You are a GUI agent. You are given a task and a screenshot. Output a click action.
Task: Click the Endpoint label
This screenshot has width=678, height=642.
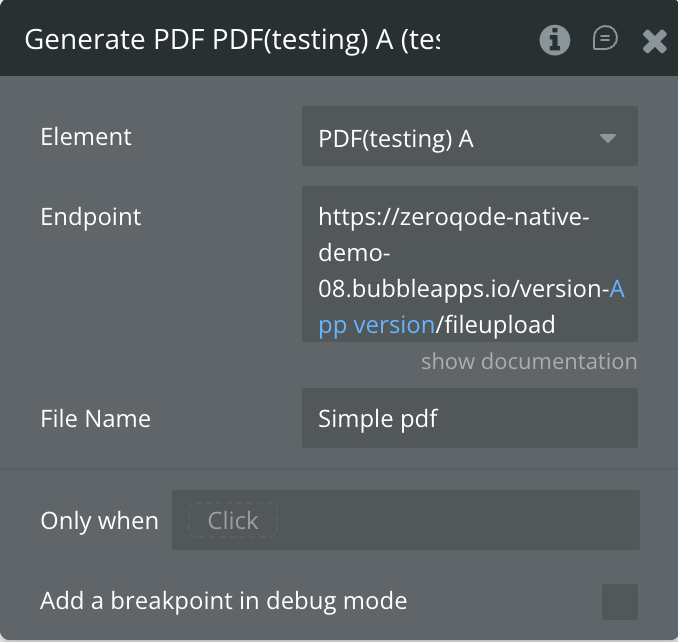point(91,217)
